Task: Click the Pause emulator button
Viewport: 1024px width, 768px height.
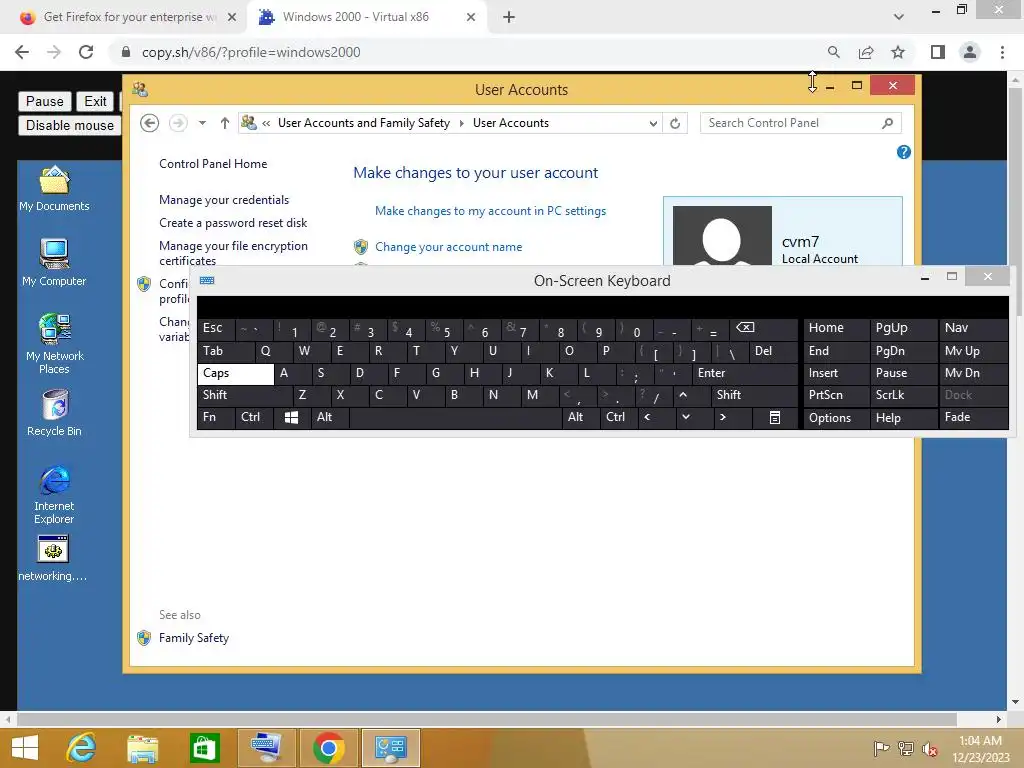Action: coord(44,101)
